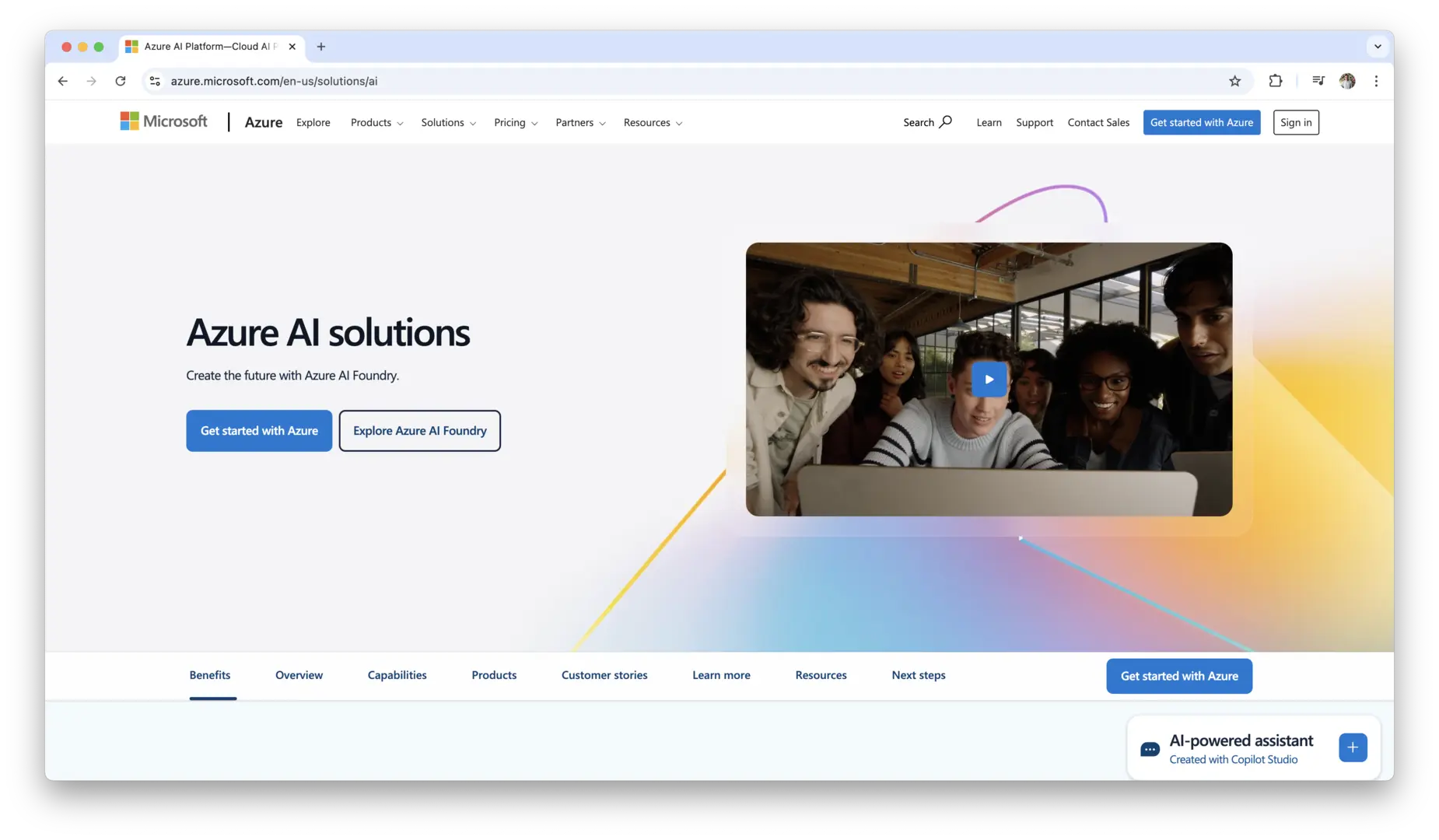Click hero Get started with Azure button
This screenshot has width=1439, height=840.
(x=259, y=431)
